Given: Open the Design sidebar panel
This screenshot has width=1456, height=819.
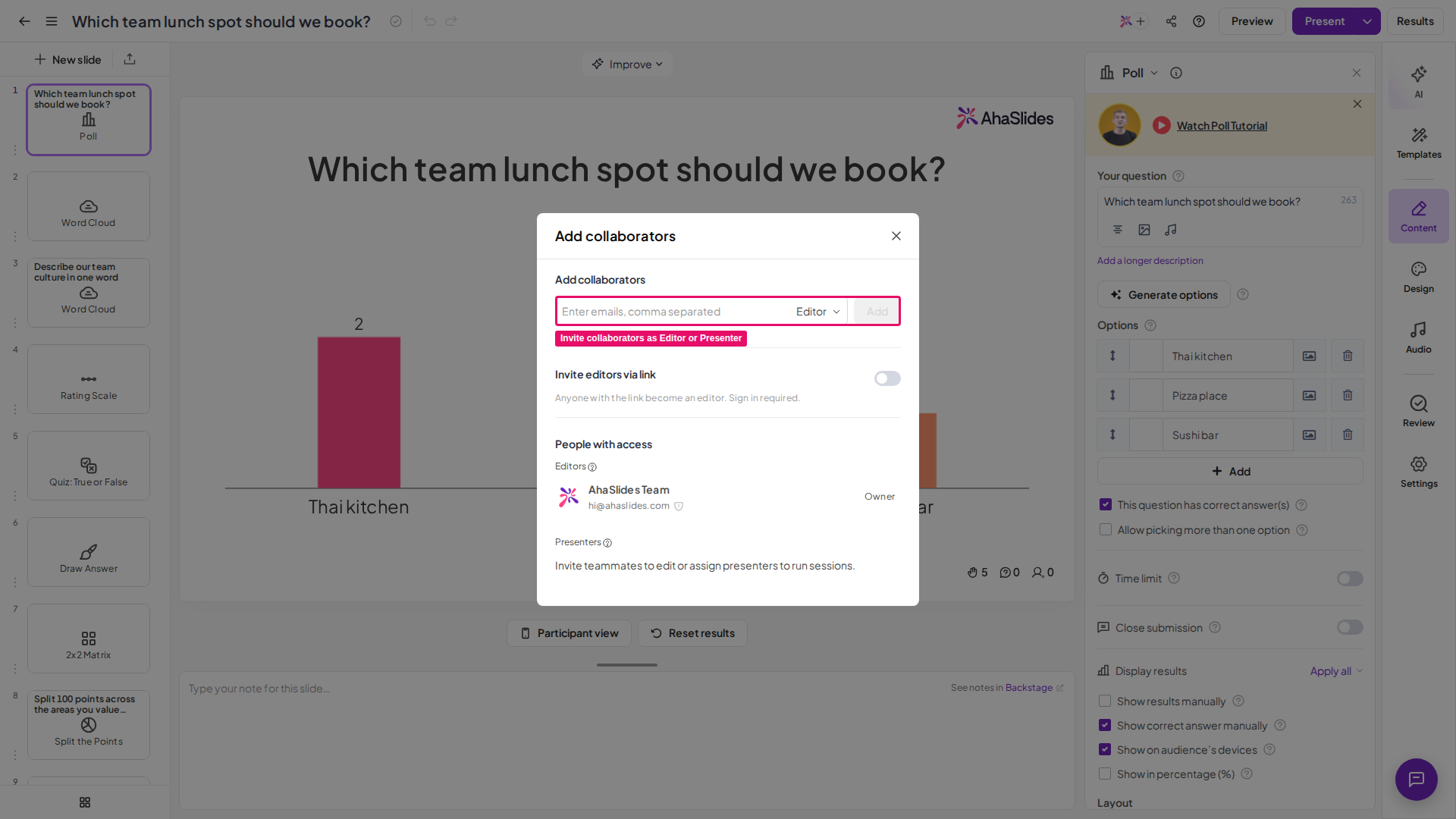Looking at the screenshot, I should tap(1418, 278).
